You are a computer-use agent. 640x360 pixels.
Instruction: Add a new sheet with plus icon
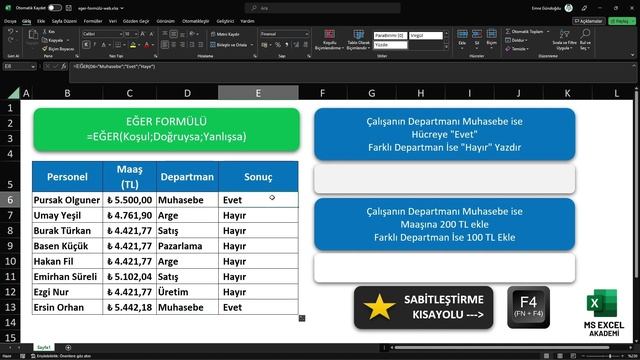point(68,347)
